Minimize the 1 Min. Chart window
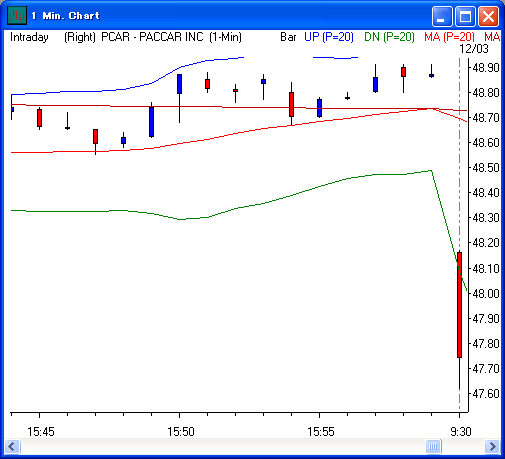The width and height of the screenshot is (505, 459). tap(441, 16)
